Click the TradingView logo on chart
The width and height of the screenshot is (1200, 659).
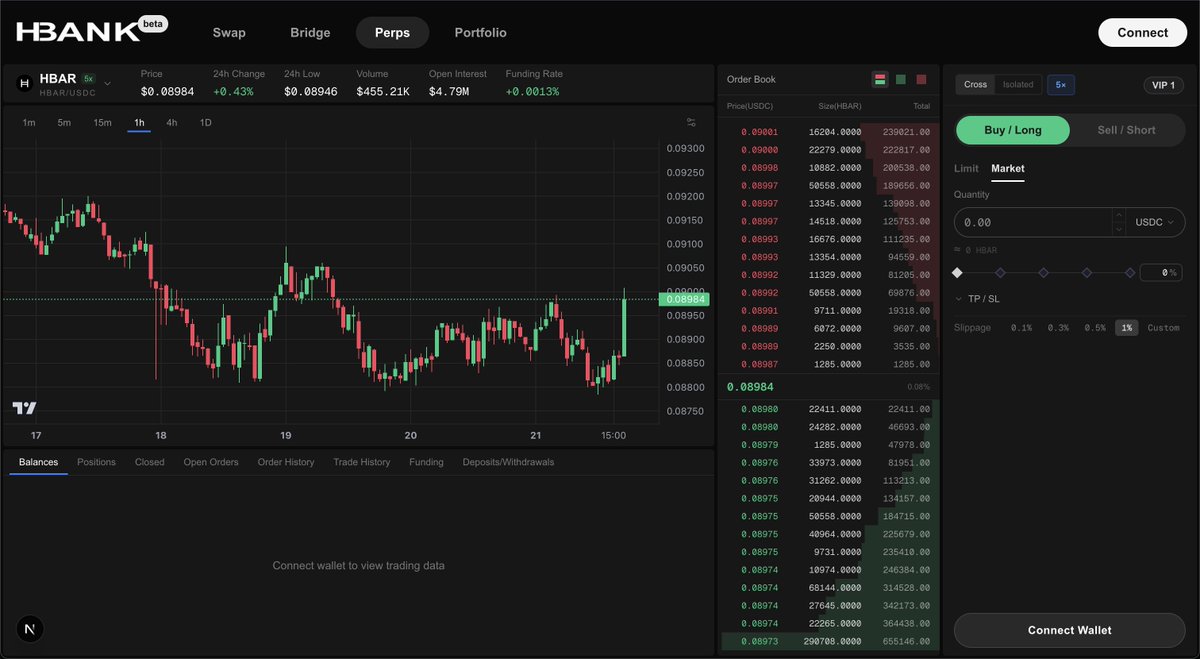24,408
